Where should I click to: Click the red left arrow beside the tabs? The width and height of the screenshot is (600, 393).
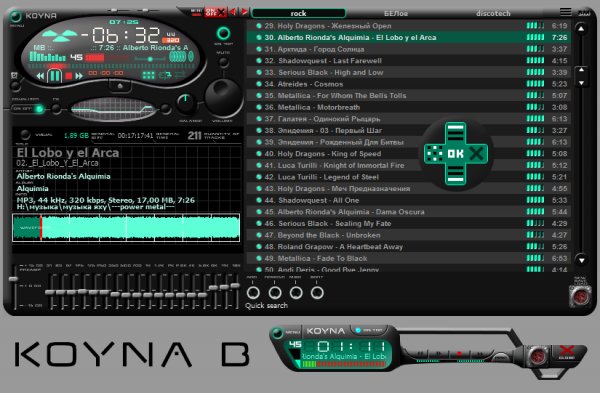point(232,12)
